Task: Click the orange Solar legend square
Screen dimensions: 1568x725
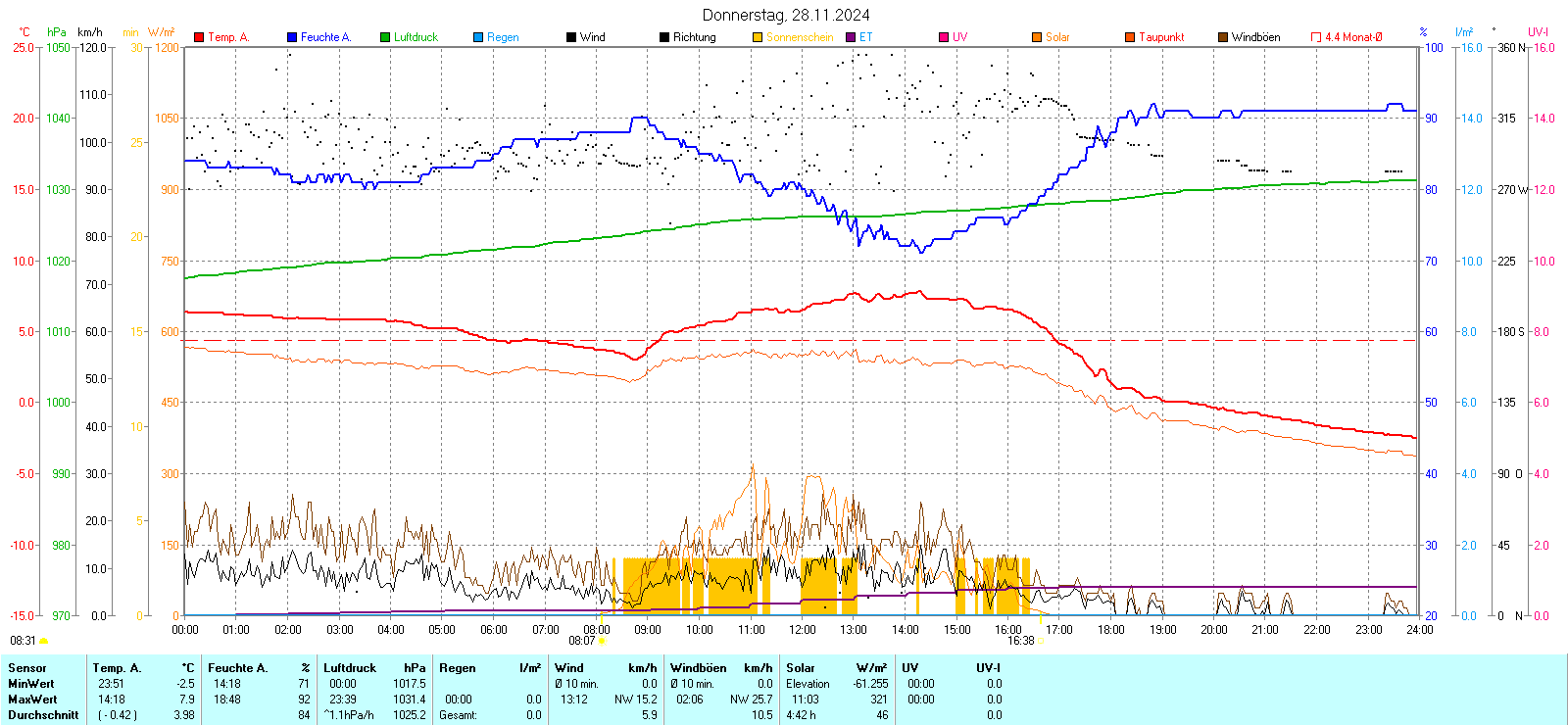Action: (x=1037, y=37)
